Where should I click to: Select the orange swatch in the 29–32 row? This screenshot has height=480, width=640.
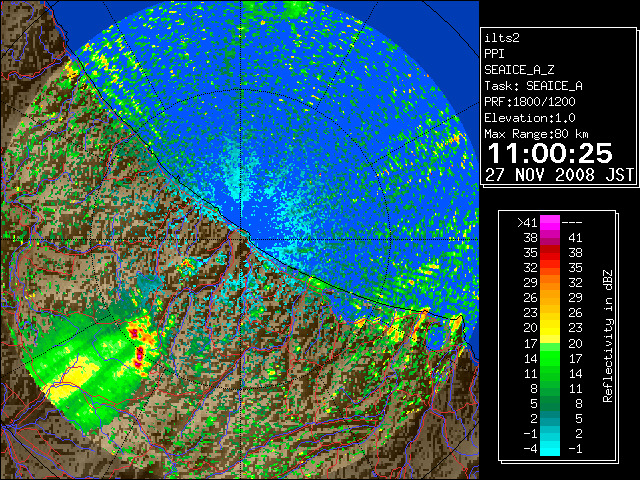[x=550, y=282]
